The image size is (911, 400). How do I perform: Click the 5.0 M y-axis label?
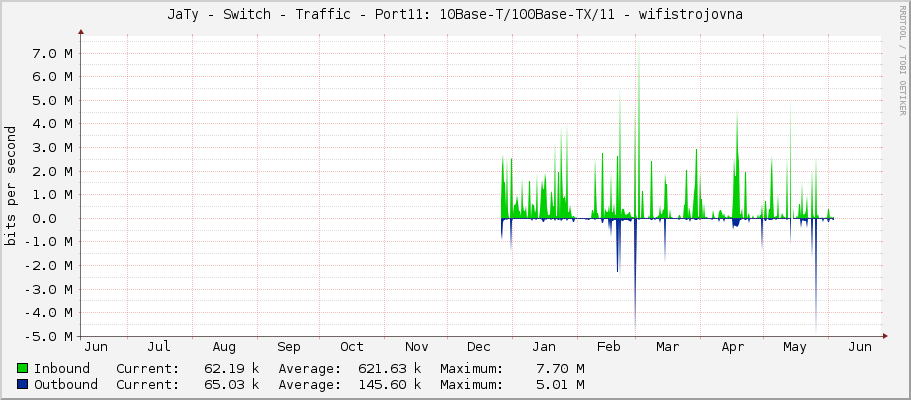click(x=53, y=101)
